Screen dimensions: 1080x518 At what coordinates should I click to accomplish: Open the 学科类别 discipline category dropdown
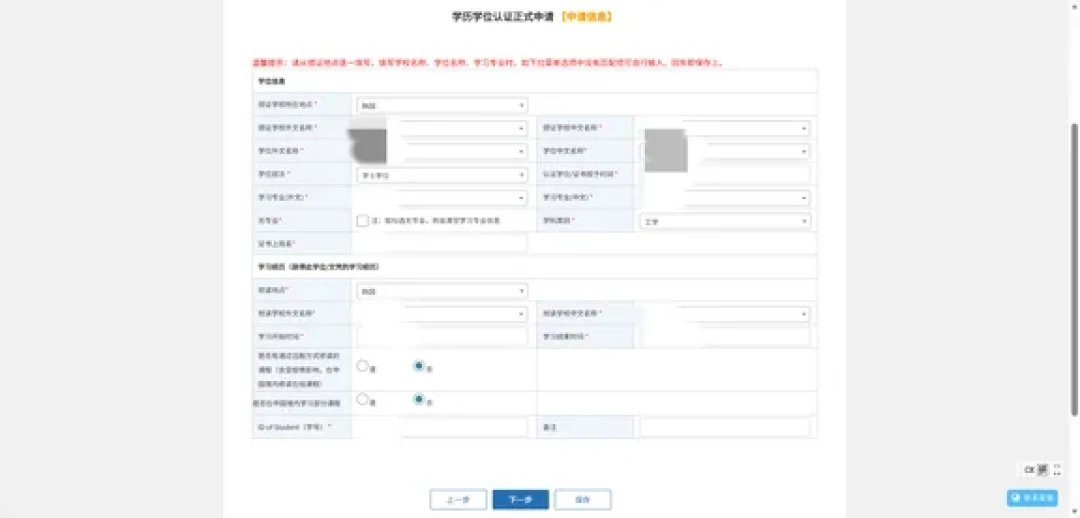tap(725, 222)
